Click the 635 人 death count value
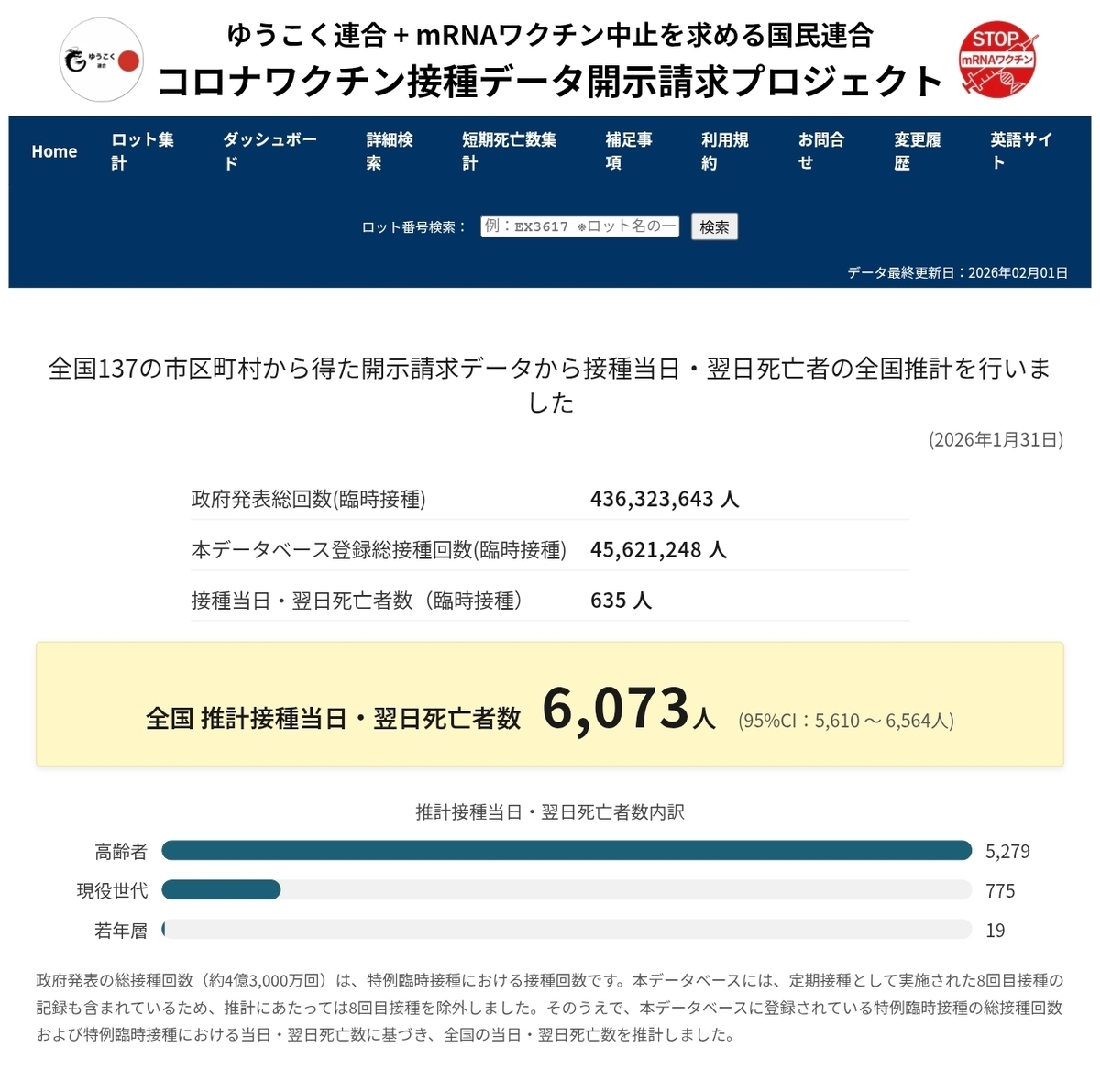The height and width of the screenshot is (1092, 1100). (x=621, y=601)
